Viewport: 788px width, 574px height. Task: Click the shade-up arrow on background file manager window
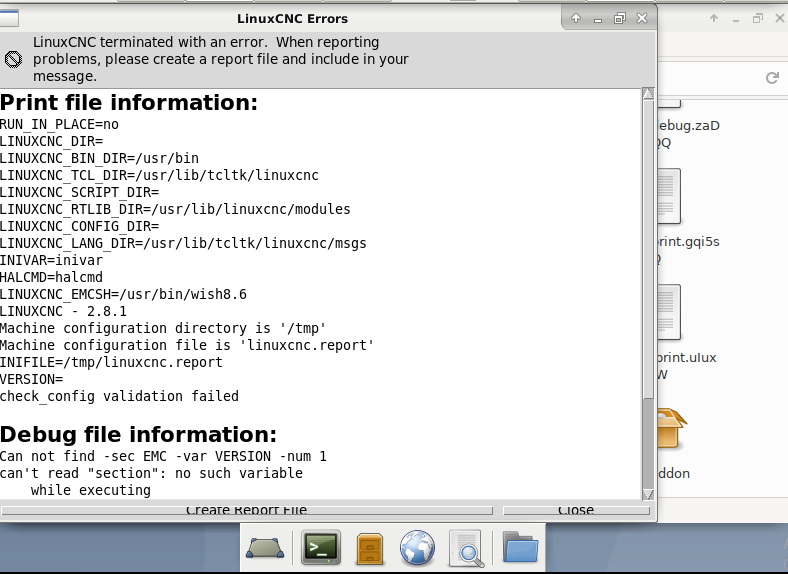click(714, 19)
